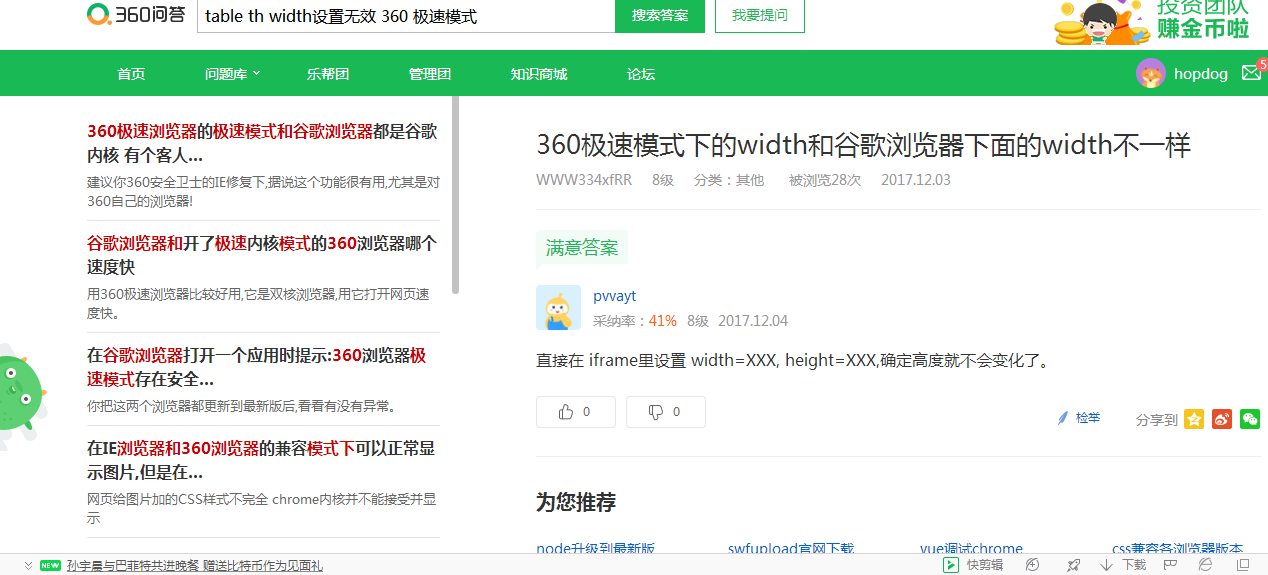Click the 满意答案 label
The height and width of the screenshot is (575, 1268).
tap(582, 247)
